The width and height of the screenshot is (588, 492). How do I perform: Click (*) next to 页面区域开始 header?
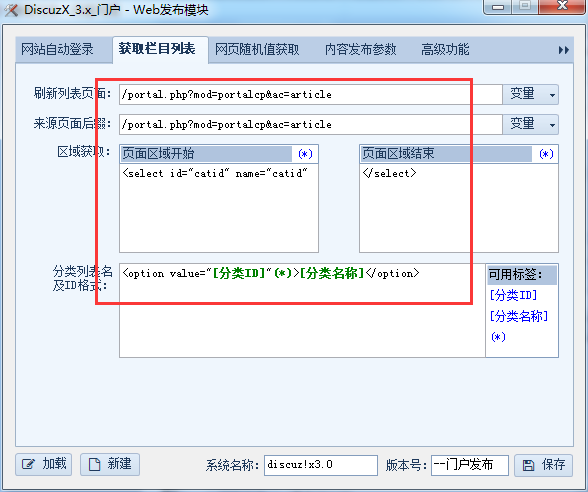tap(305, 154)
